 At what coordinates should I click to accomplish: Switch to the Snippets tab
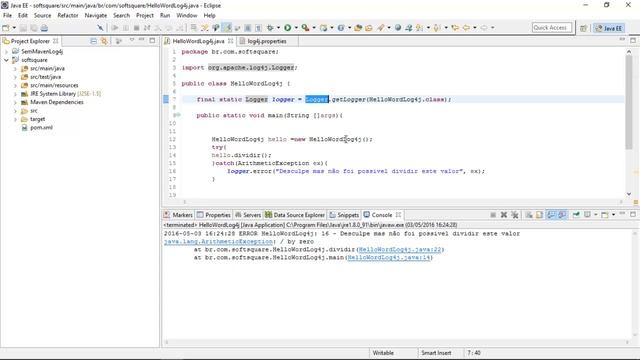pos(344,215)
